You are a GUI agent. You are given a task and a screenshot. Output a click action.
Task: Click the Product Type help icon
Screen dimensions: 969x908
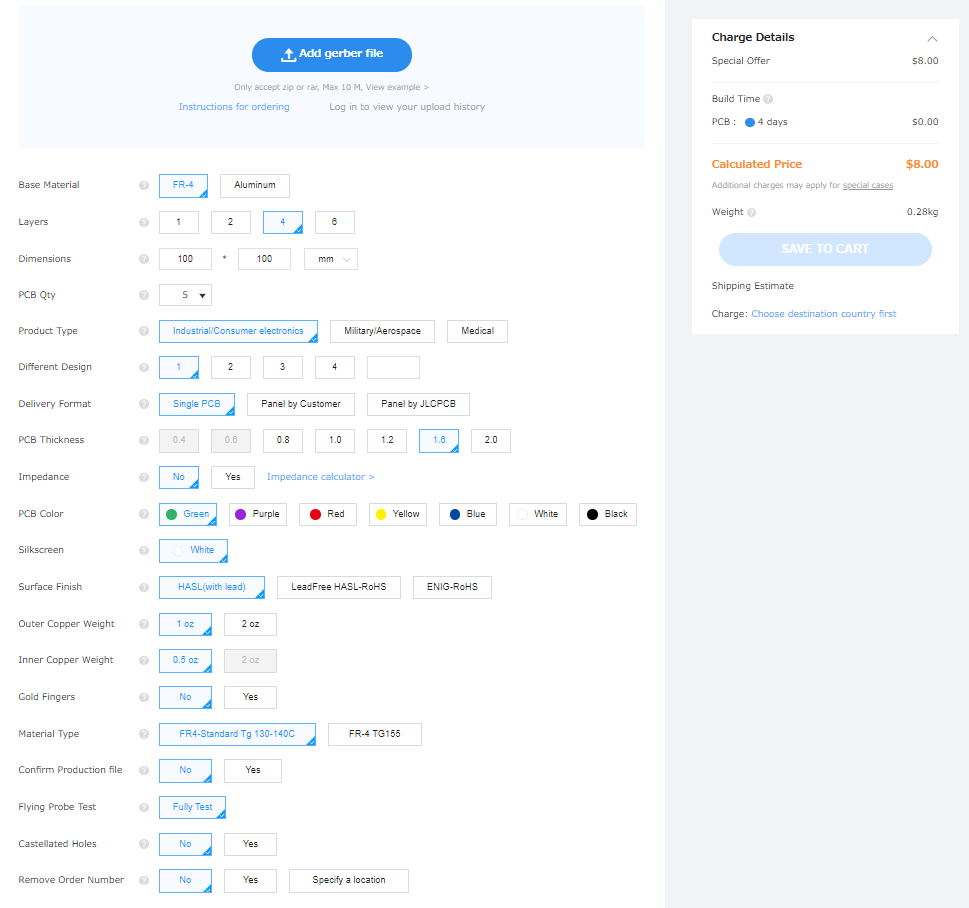[144, 331]
